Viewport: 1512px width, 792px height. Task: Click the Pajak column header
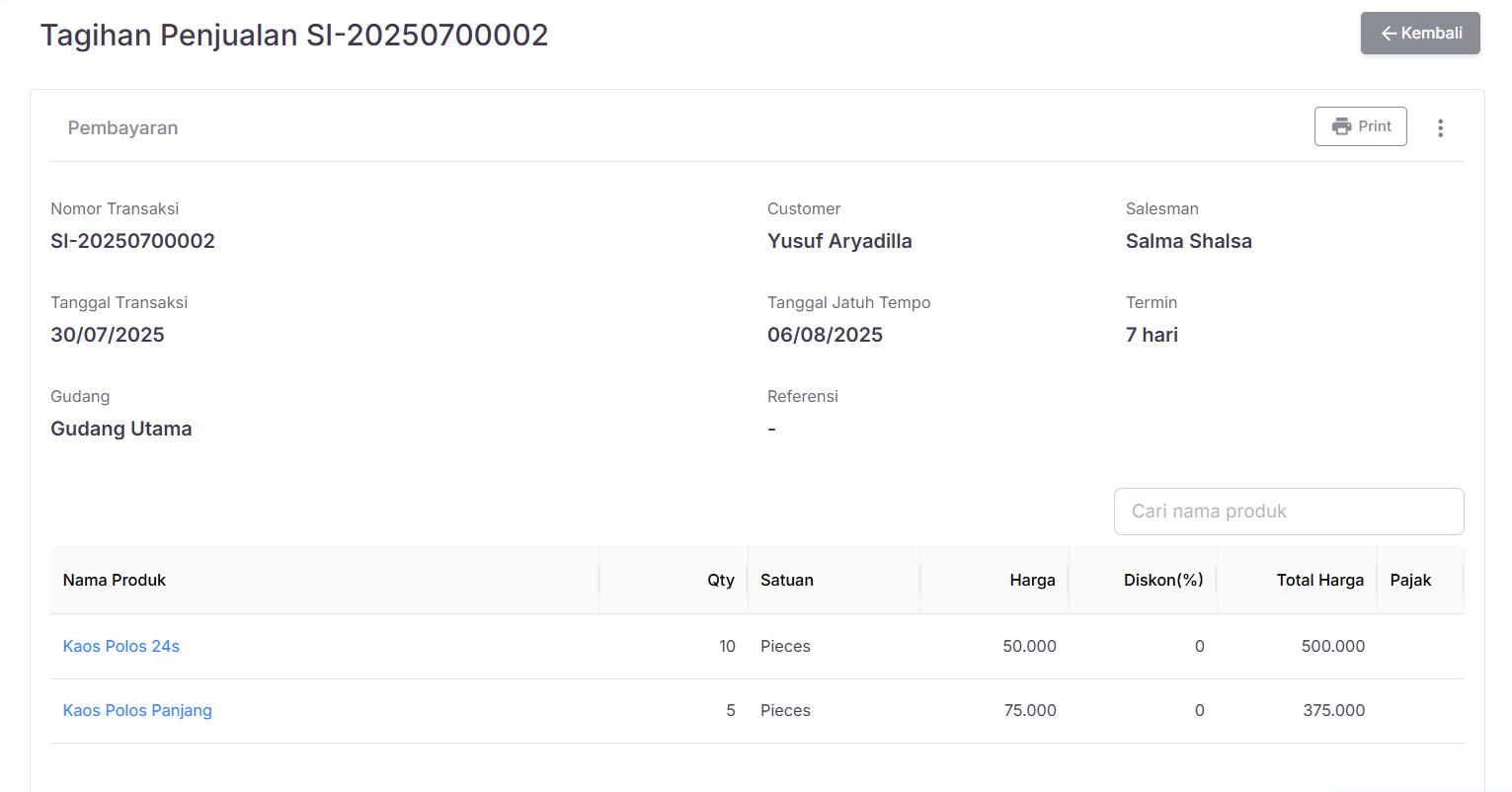click(x=1410, y=580)
